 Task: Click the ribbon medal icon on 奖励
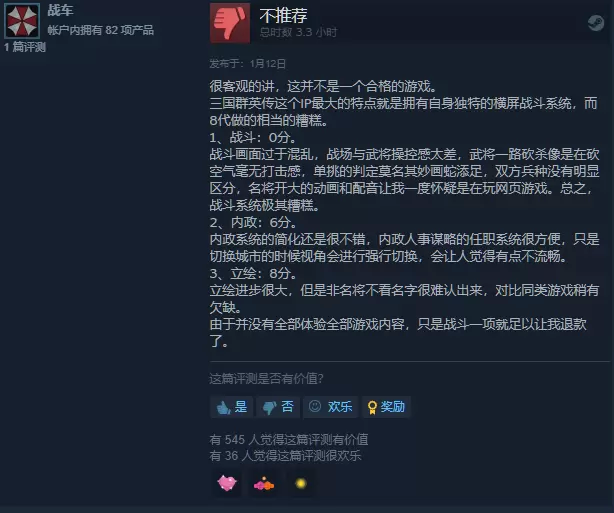pyautogui.click(x=372, y=408)
